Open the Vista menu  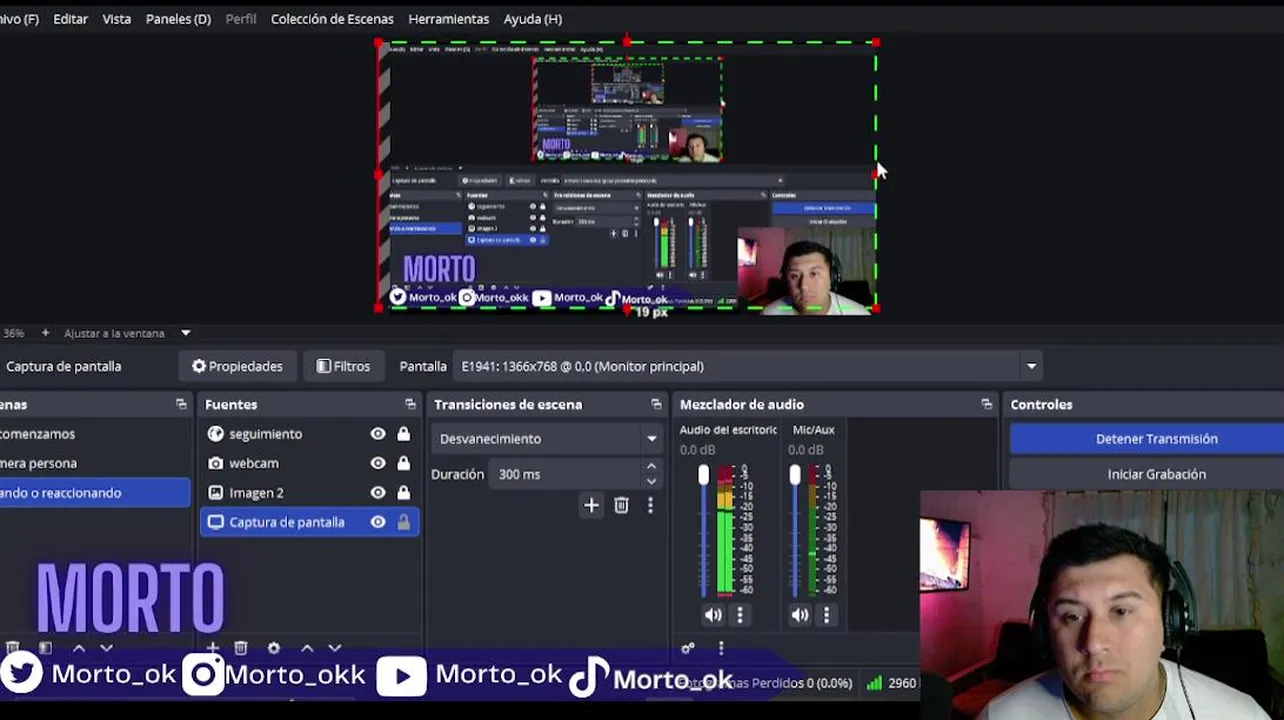pyautogui.click(x=116, y=19)
